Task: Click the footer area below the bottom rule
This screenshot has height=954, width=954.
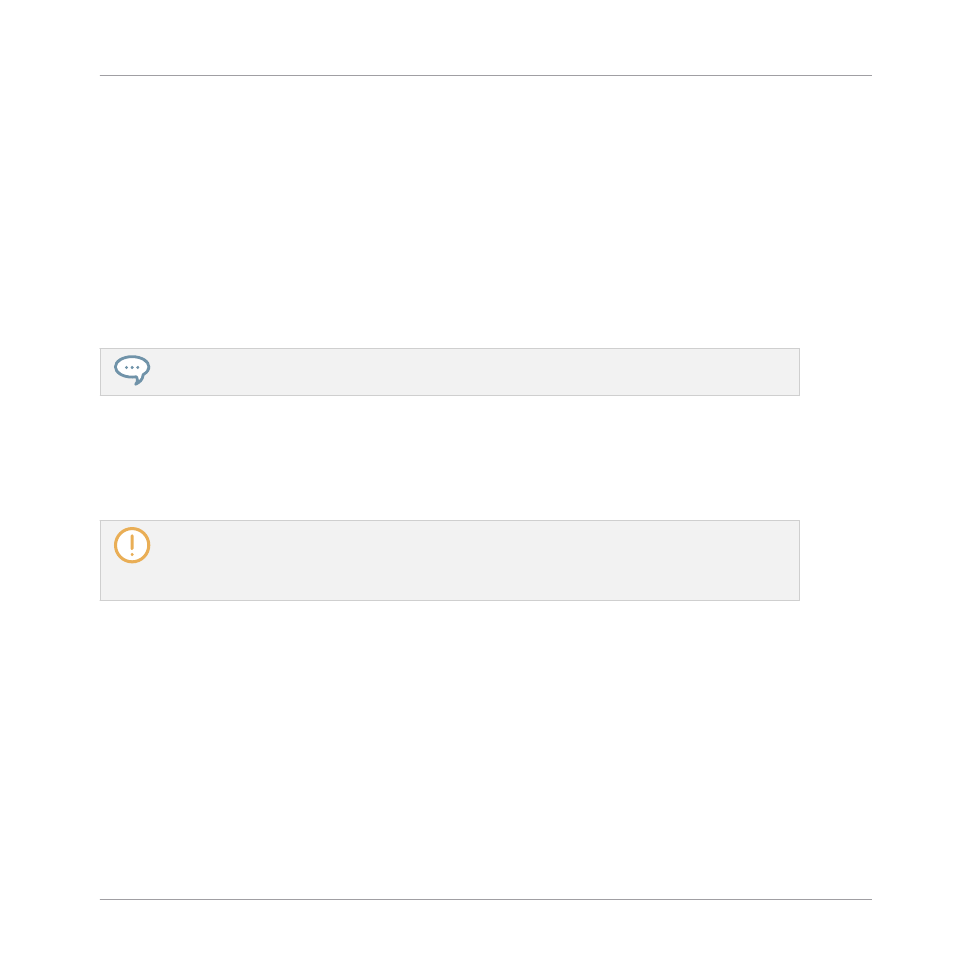Action: coord(486,927)
